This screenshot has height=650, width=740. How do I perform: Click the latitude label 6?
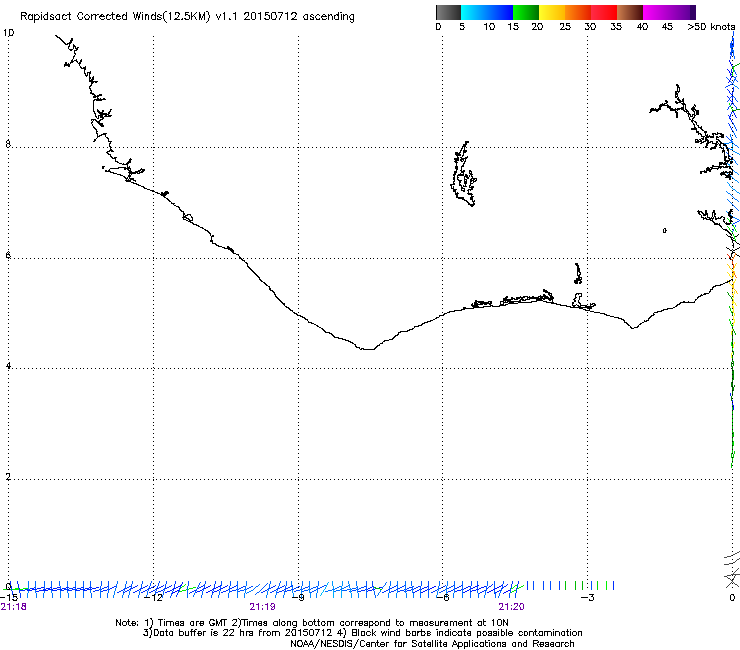tap(8, 255)
